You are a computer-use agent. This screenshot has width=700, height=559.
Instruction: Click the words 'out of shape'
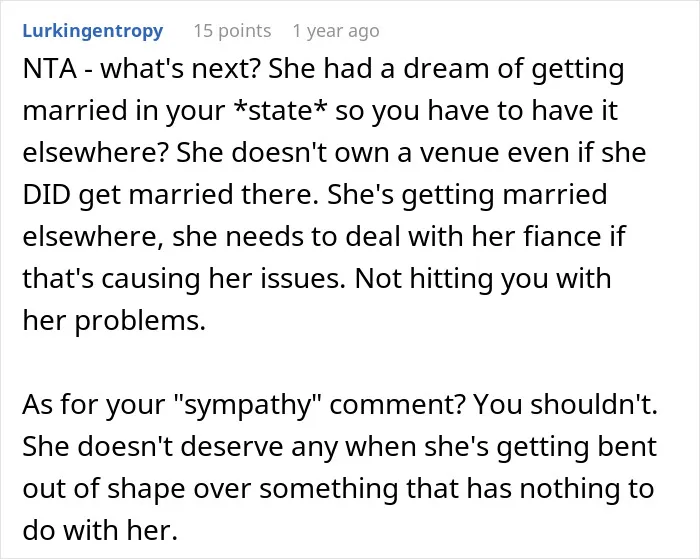pos(104,489)
